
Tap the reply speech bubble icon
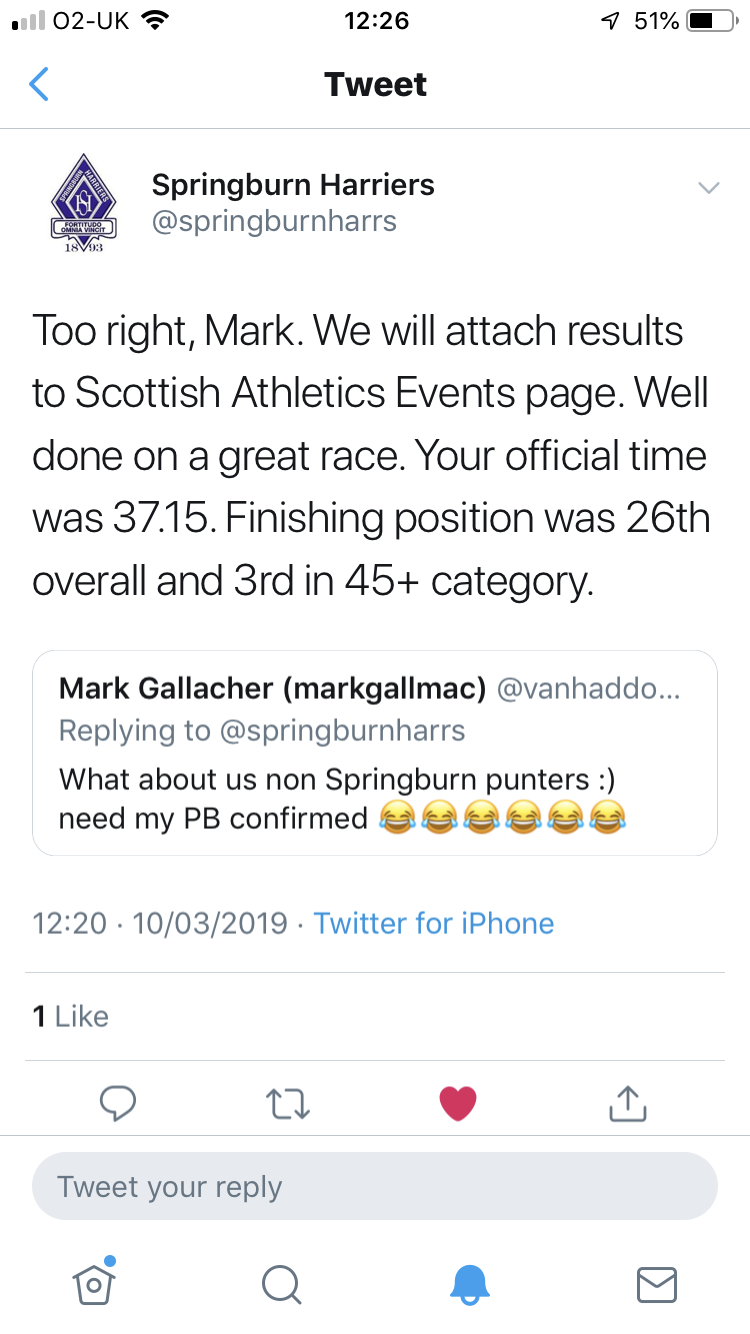click(x=119, y=1103)
